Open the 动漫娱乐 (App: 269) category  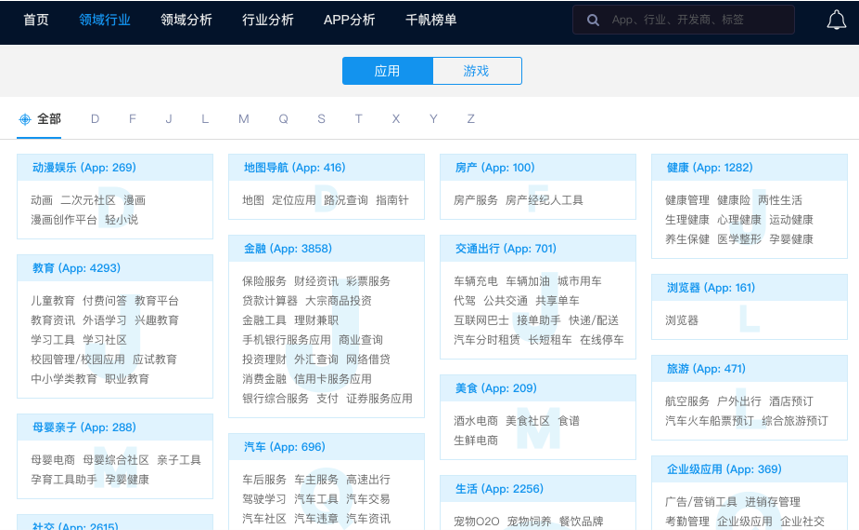(x=84, y=168)
